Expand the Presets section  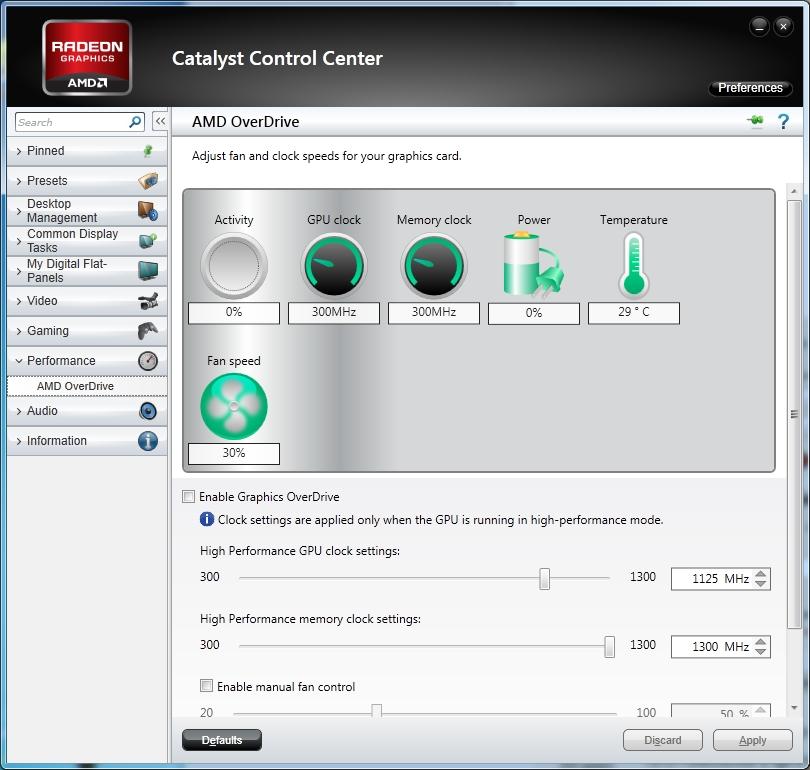coord(19,181)
